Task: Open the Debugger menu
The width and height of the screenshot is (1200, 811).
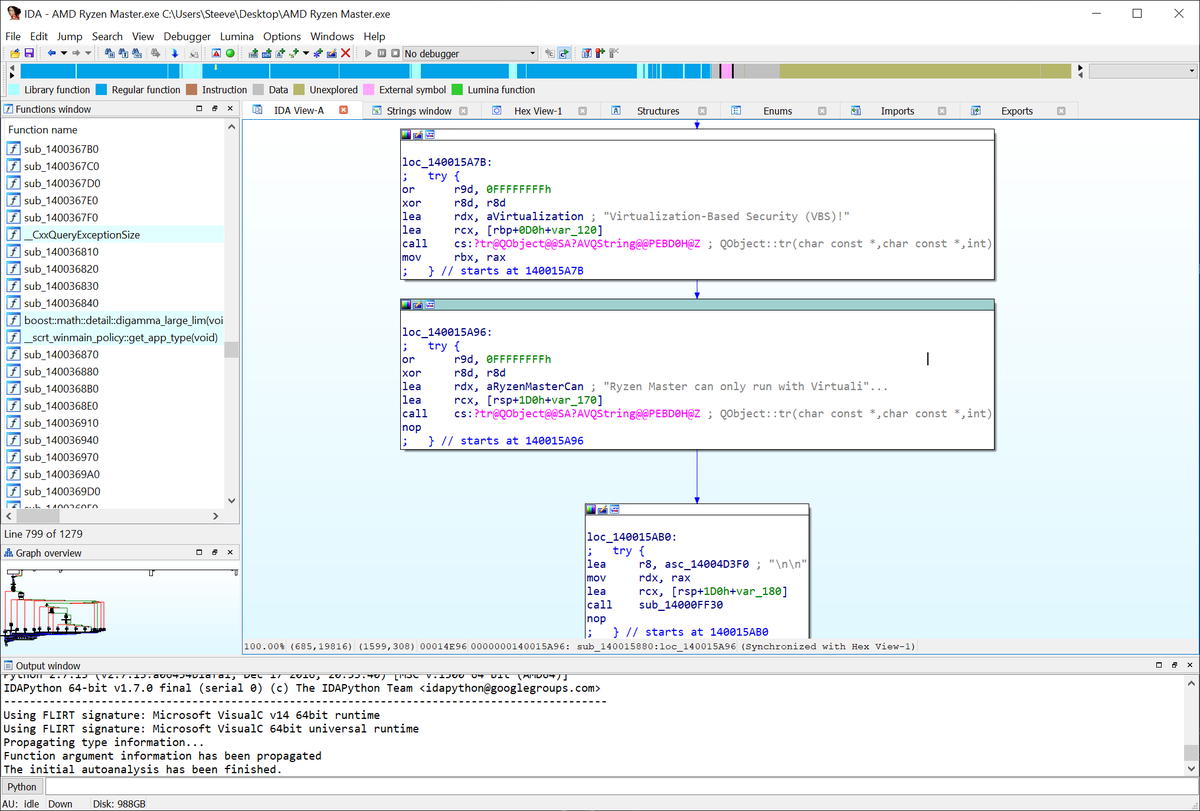Action: click(187, 36)
